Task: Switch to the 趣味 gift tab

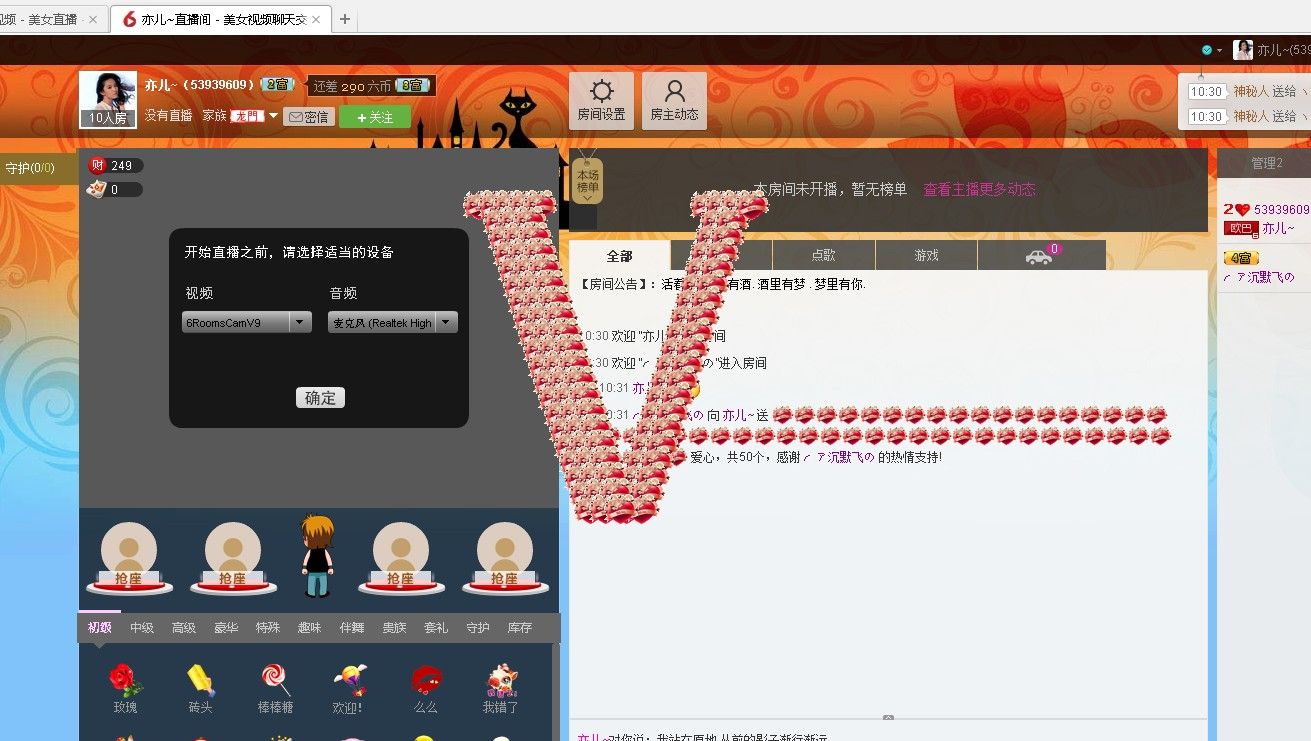Action: [310, 628]
